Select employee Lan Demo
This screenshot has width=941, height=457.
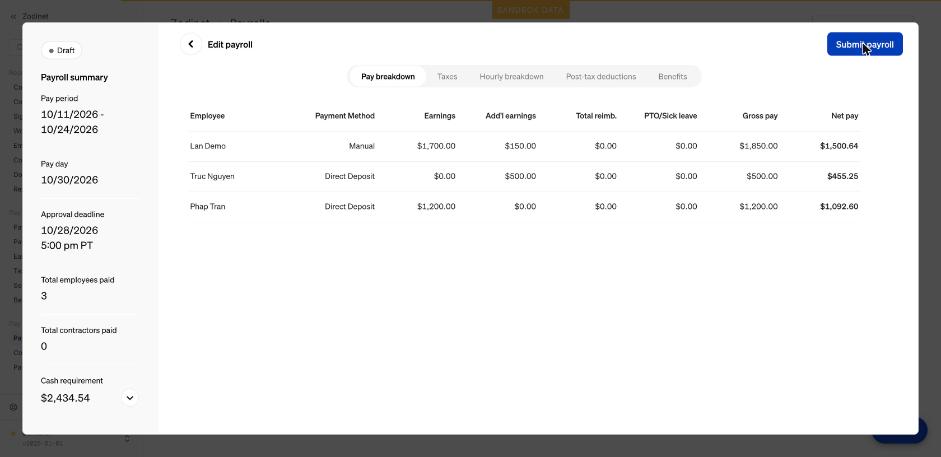click(208, 146)
